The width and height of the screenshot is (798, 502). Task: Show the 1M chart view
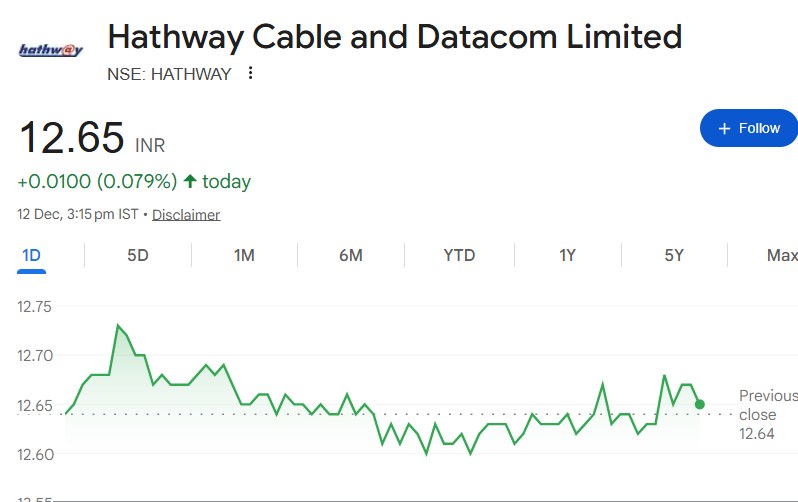(x=244, y=255)
